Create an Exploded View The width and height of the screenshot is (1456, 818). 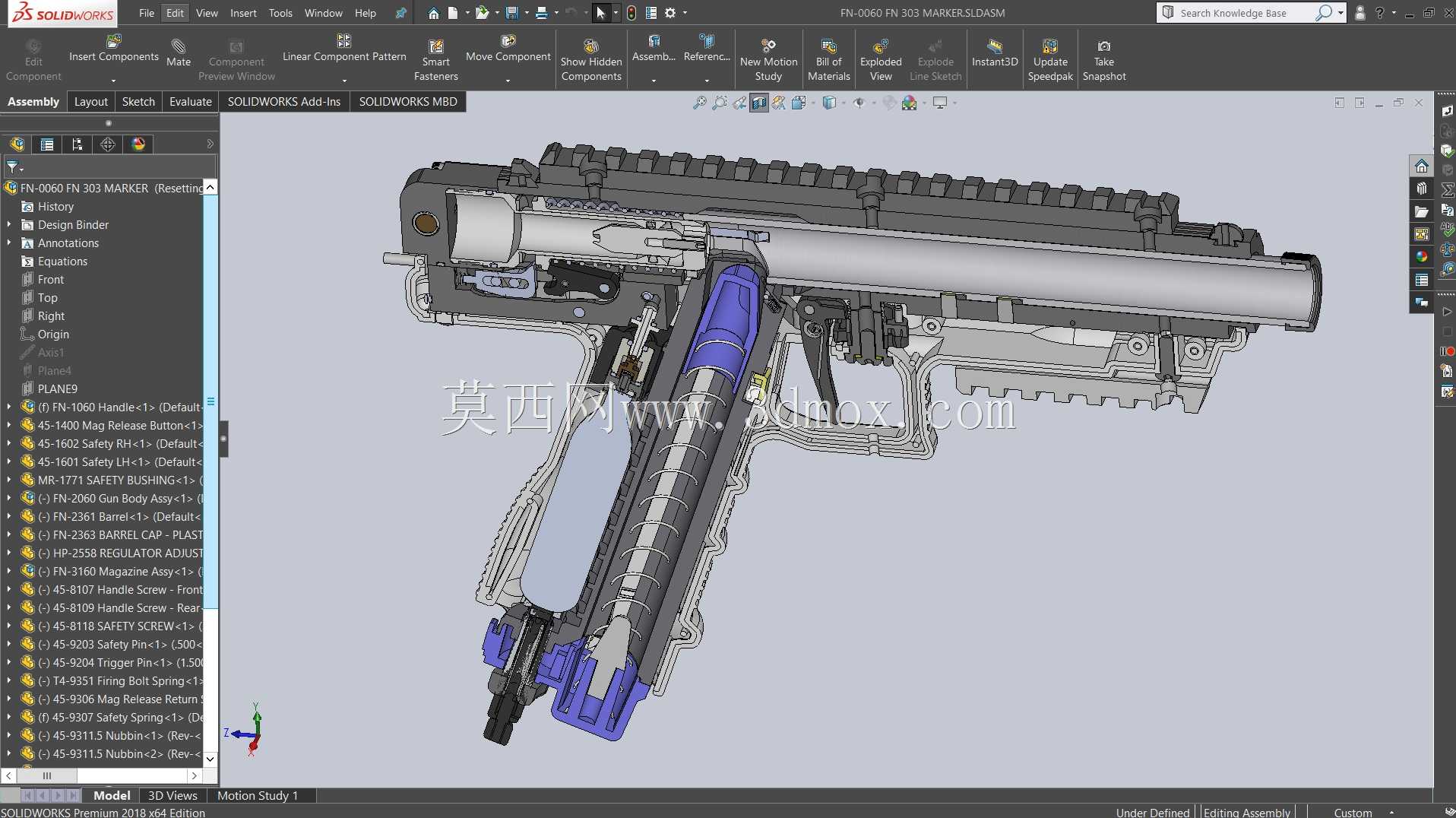(881, 61)
